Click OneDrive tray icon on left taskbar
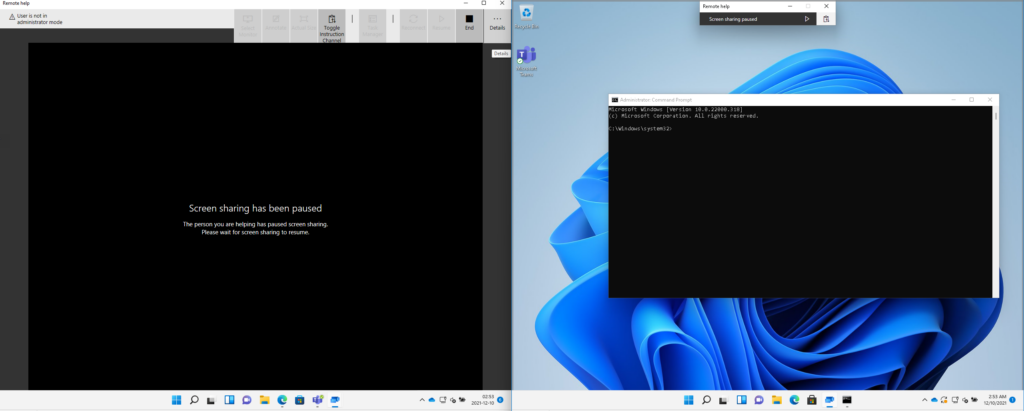Image resolution: width=1024 pixels, height=411 pixels. (x=432, y=400)
